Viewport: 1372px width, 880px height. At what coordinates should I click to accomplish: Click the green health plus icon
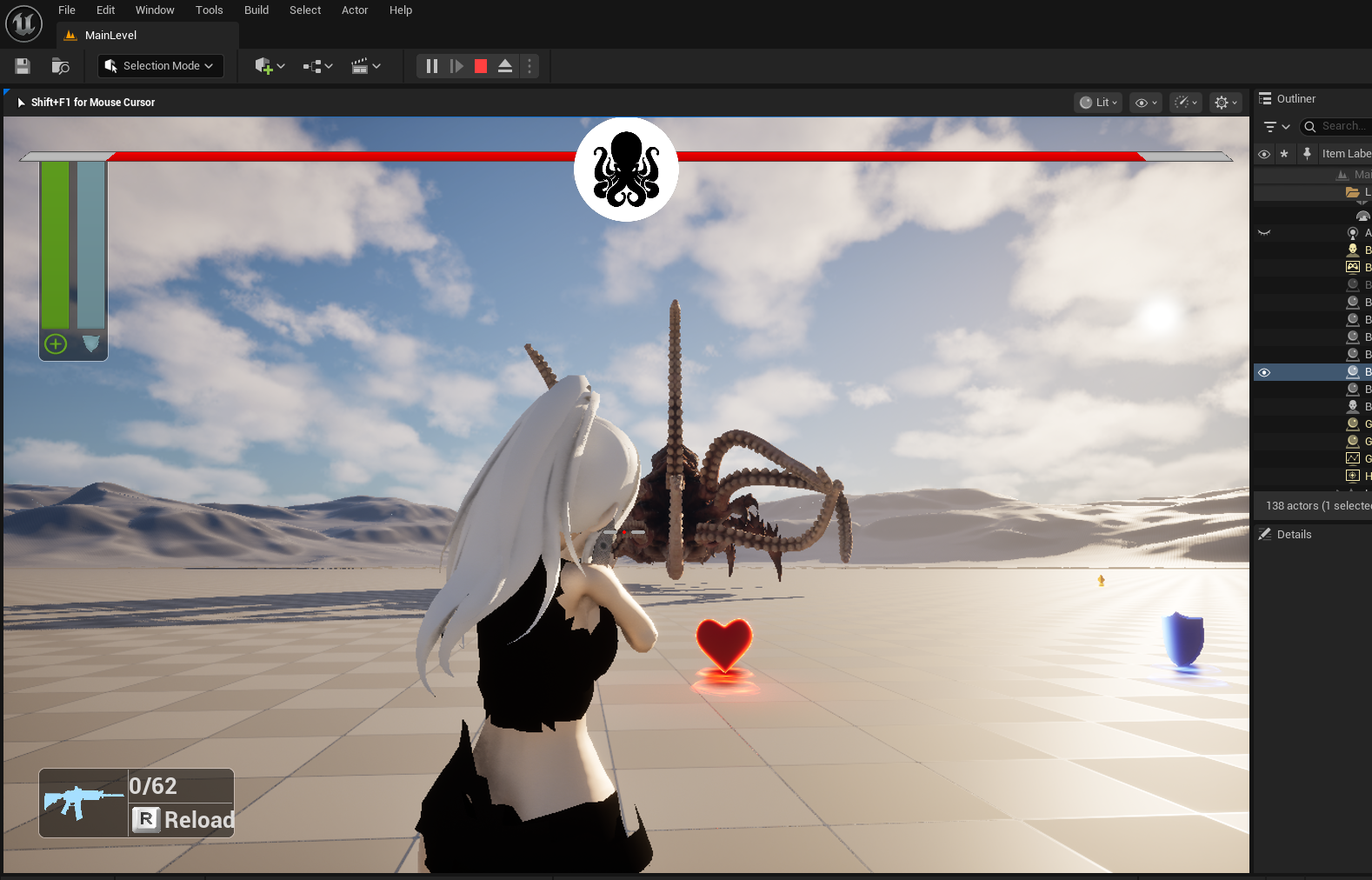pyautogui.click(x=56, y=344)
